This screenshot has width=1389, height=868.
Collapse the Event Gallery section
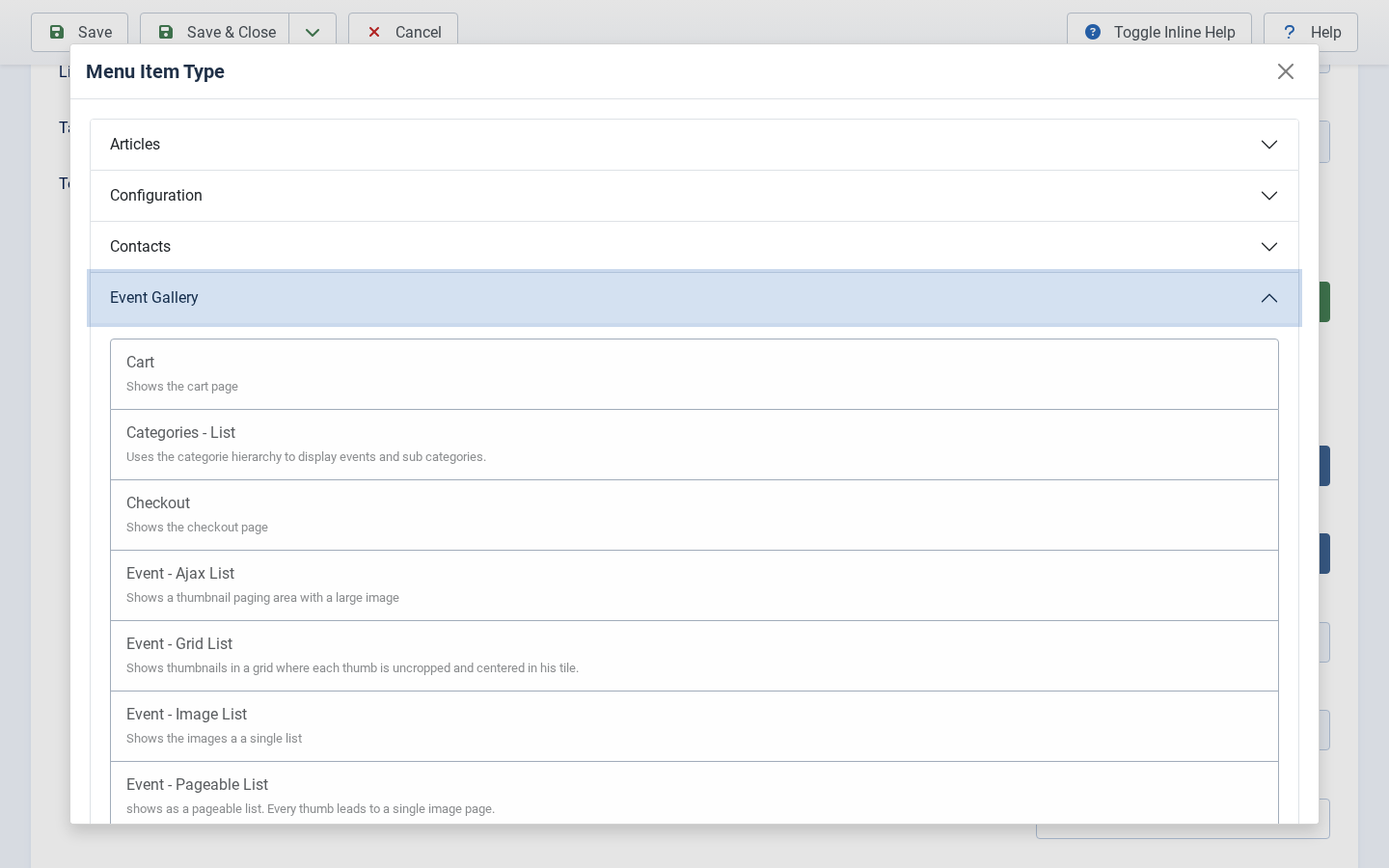tap(694, 298)
